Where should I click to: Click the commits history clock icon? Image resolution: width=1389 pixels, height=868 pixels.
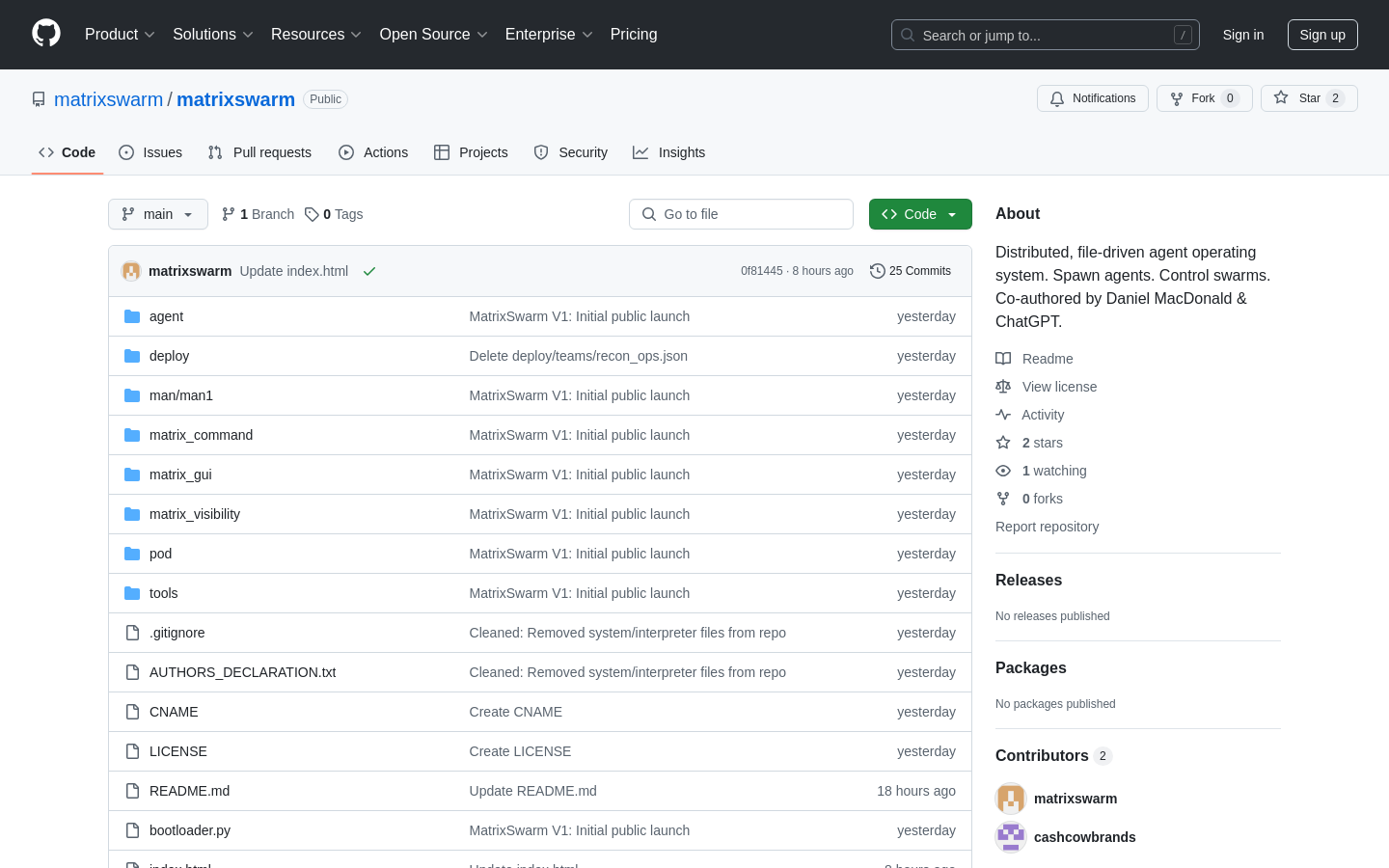click(x=878, y=271)
